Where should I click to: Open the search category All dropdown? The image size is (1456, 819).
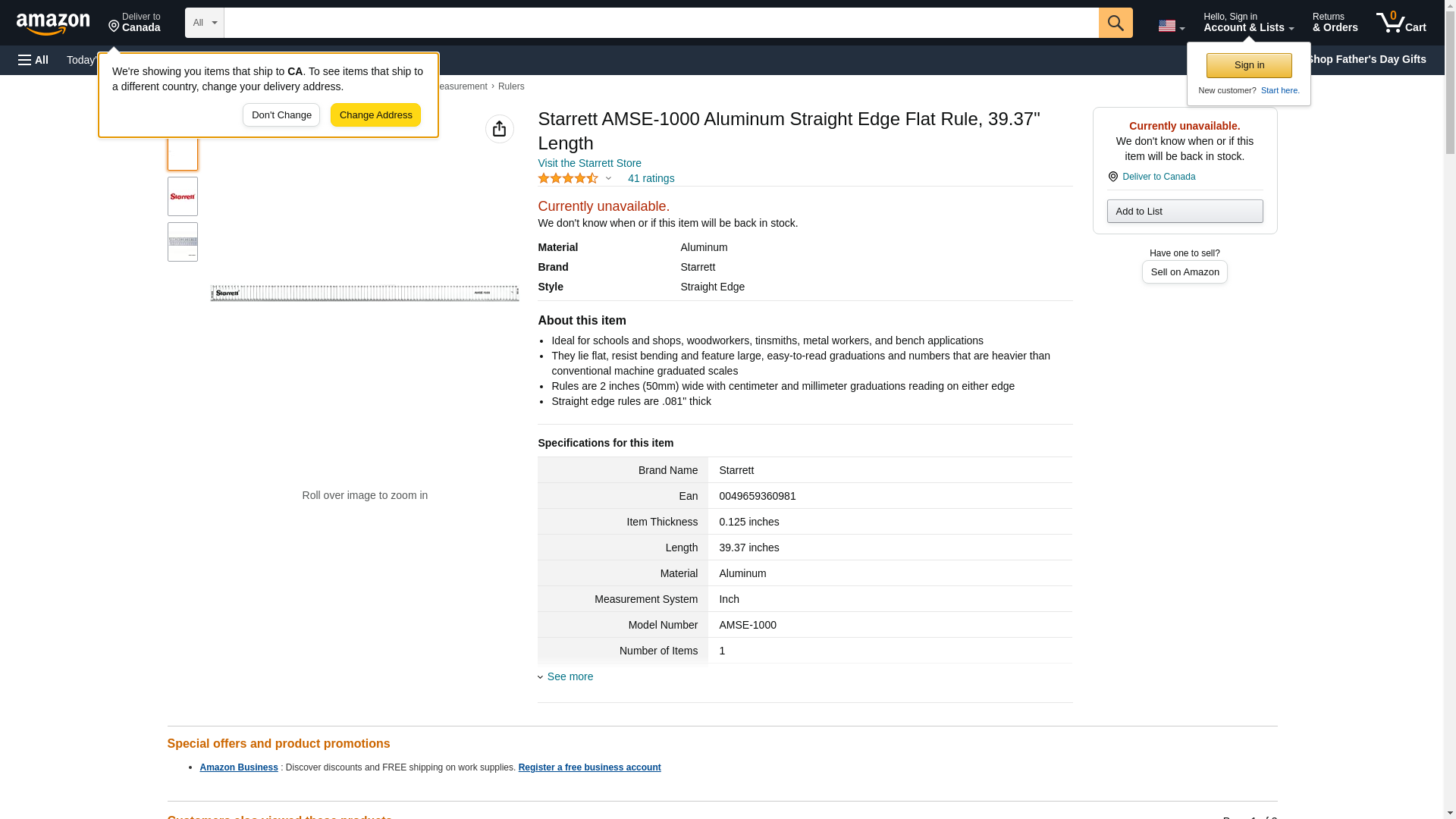204,23
